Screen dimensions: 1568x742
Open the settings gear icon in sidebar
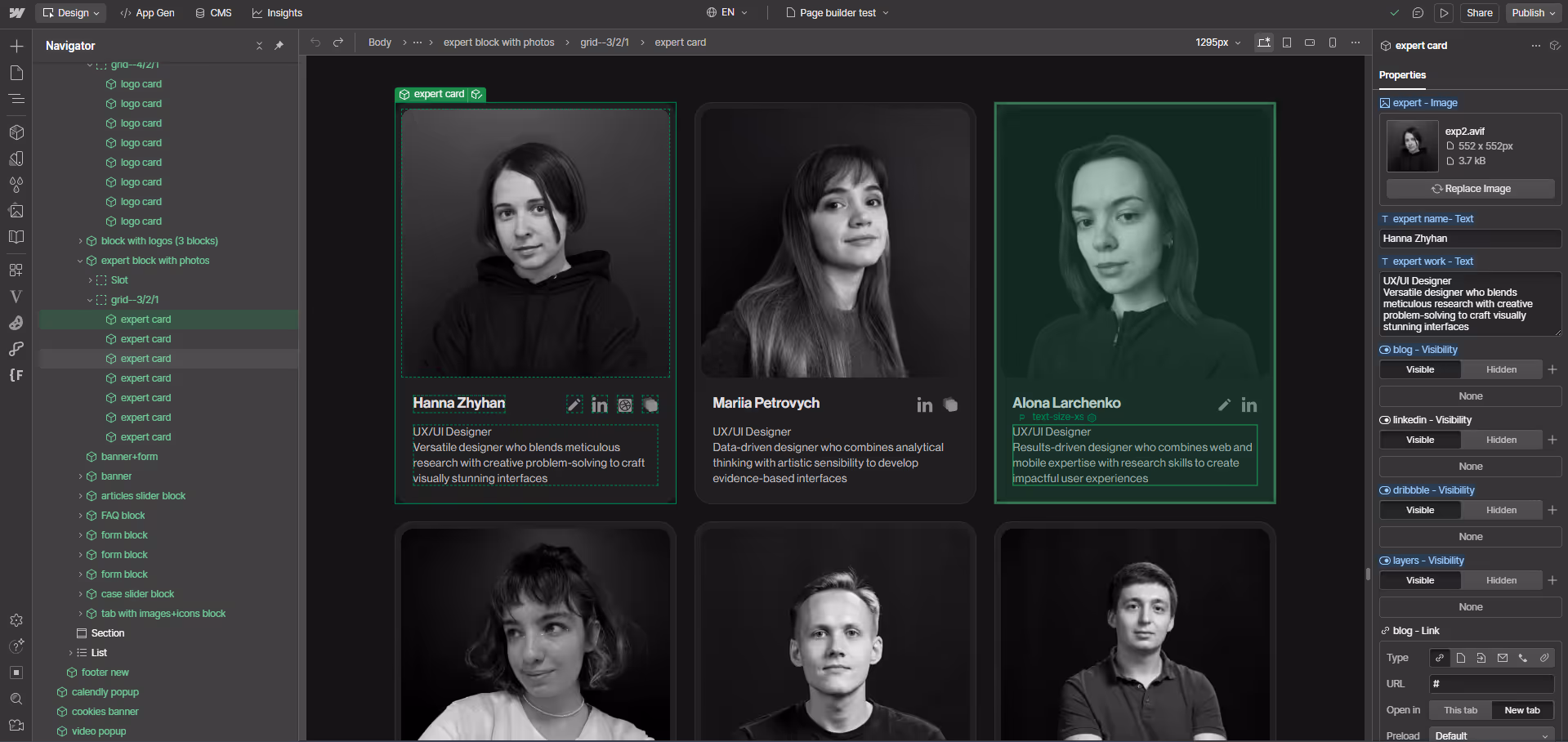pyautogui.click(x=16, y=620)
